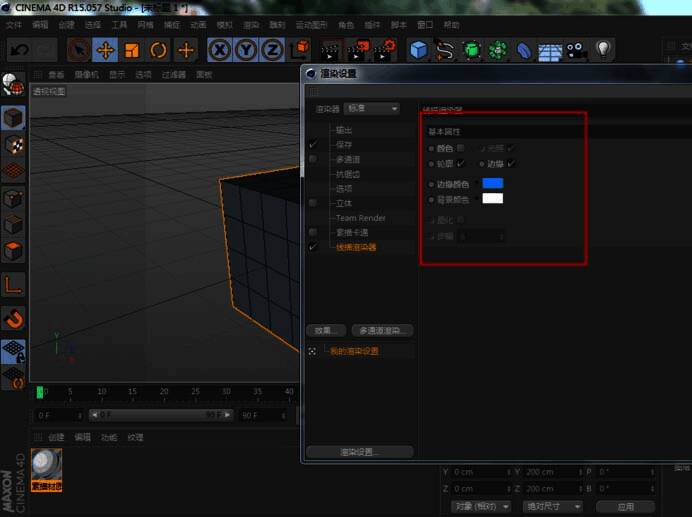Select 输出 in render settings list
Image resolution: width=692 pixels, height=517 pixels.
pos(344,130)
